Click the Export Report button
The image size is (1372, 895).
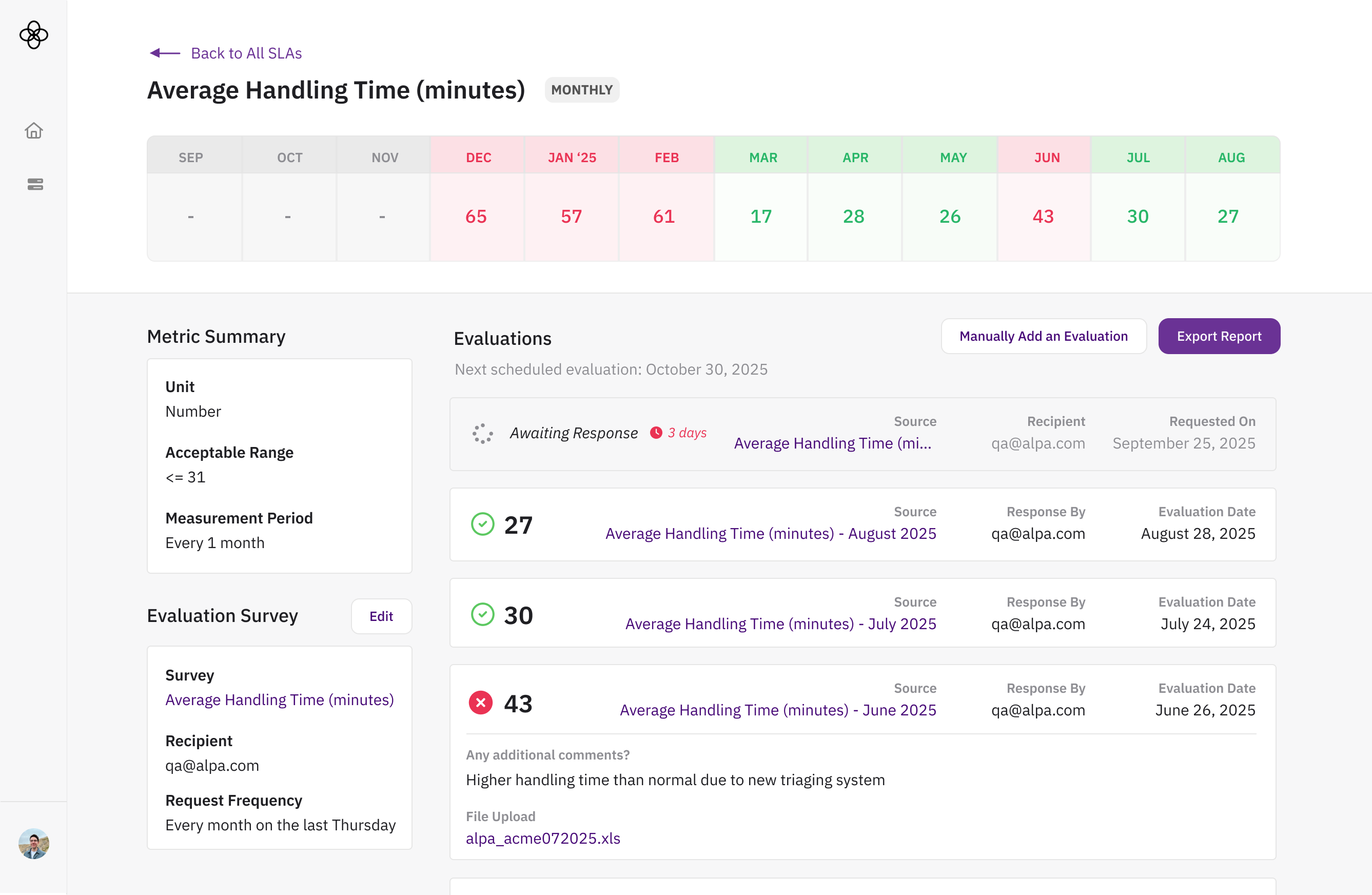tap(1219, 336)
